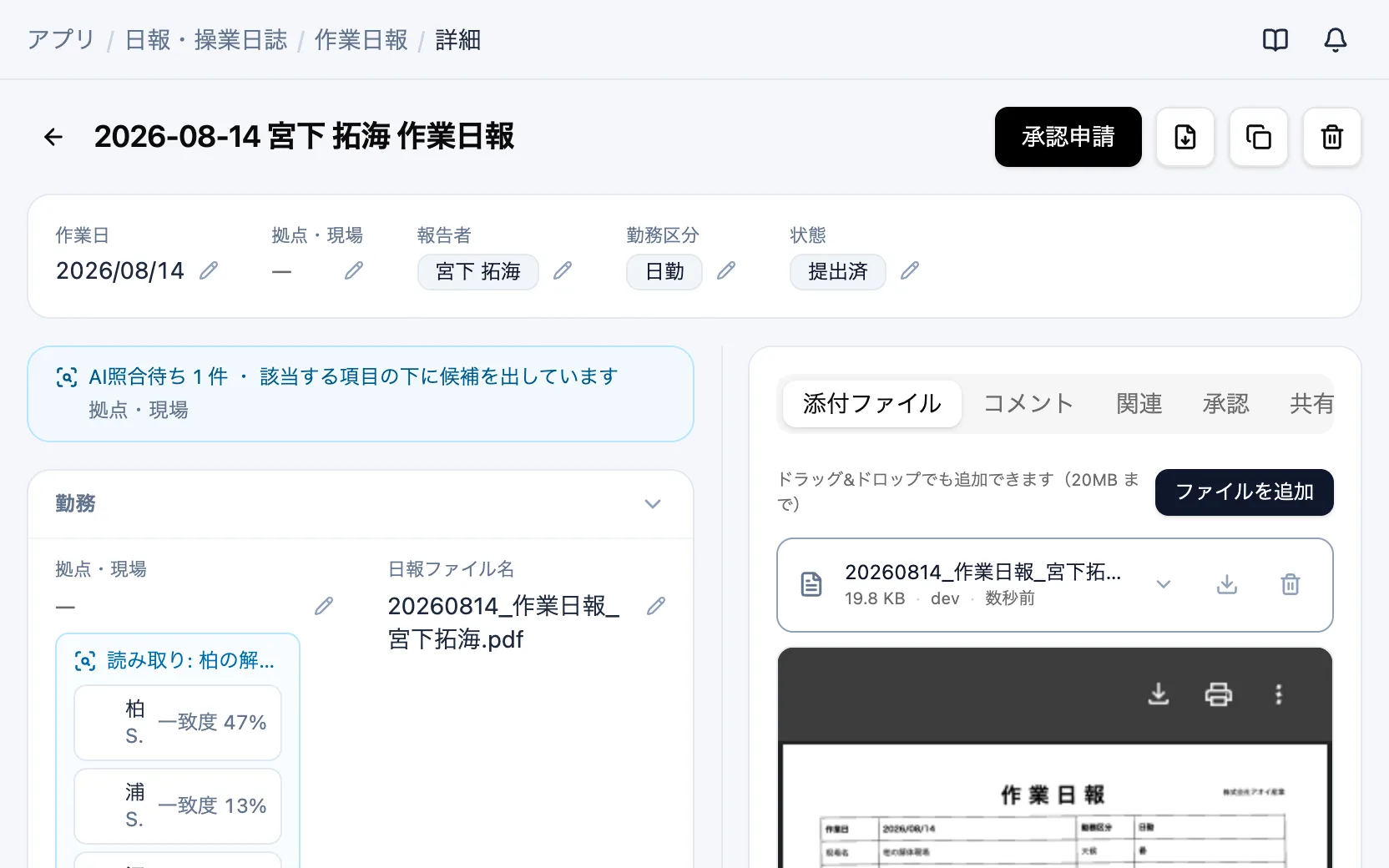
Task: Edit the 報告者 宮下 拓海 pencil
Action: click(x=563, y=270)
